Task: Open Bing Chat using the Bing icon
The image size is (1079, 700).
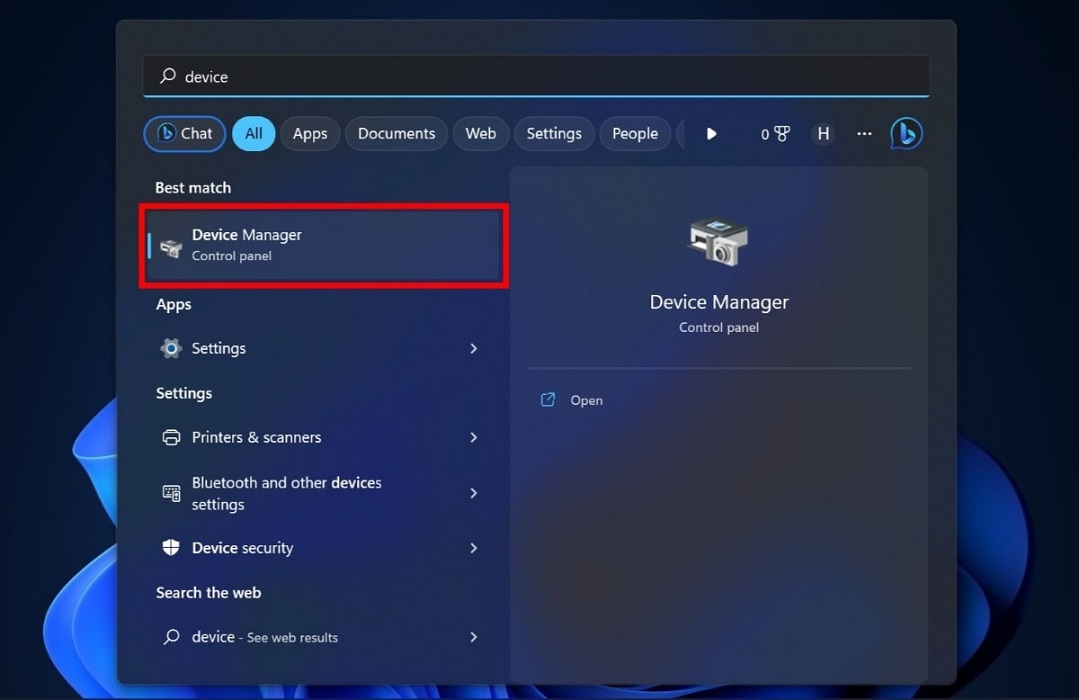Action: coord(905,132)
